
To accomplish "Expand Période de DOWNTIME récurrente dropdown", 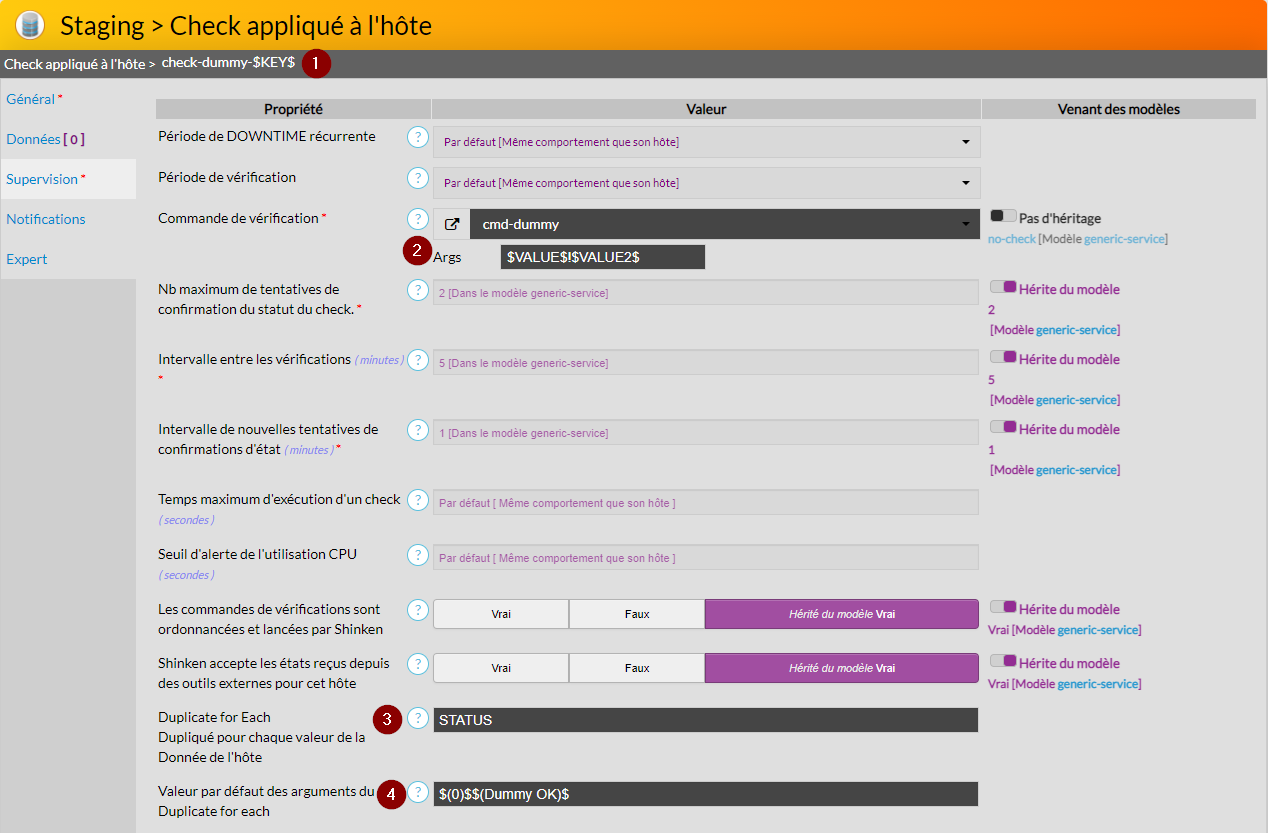I will pyautogui.click(x=706, y=142).
